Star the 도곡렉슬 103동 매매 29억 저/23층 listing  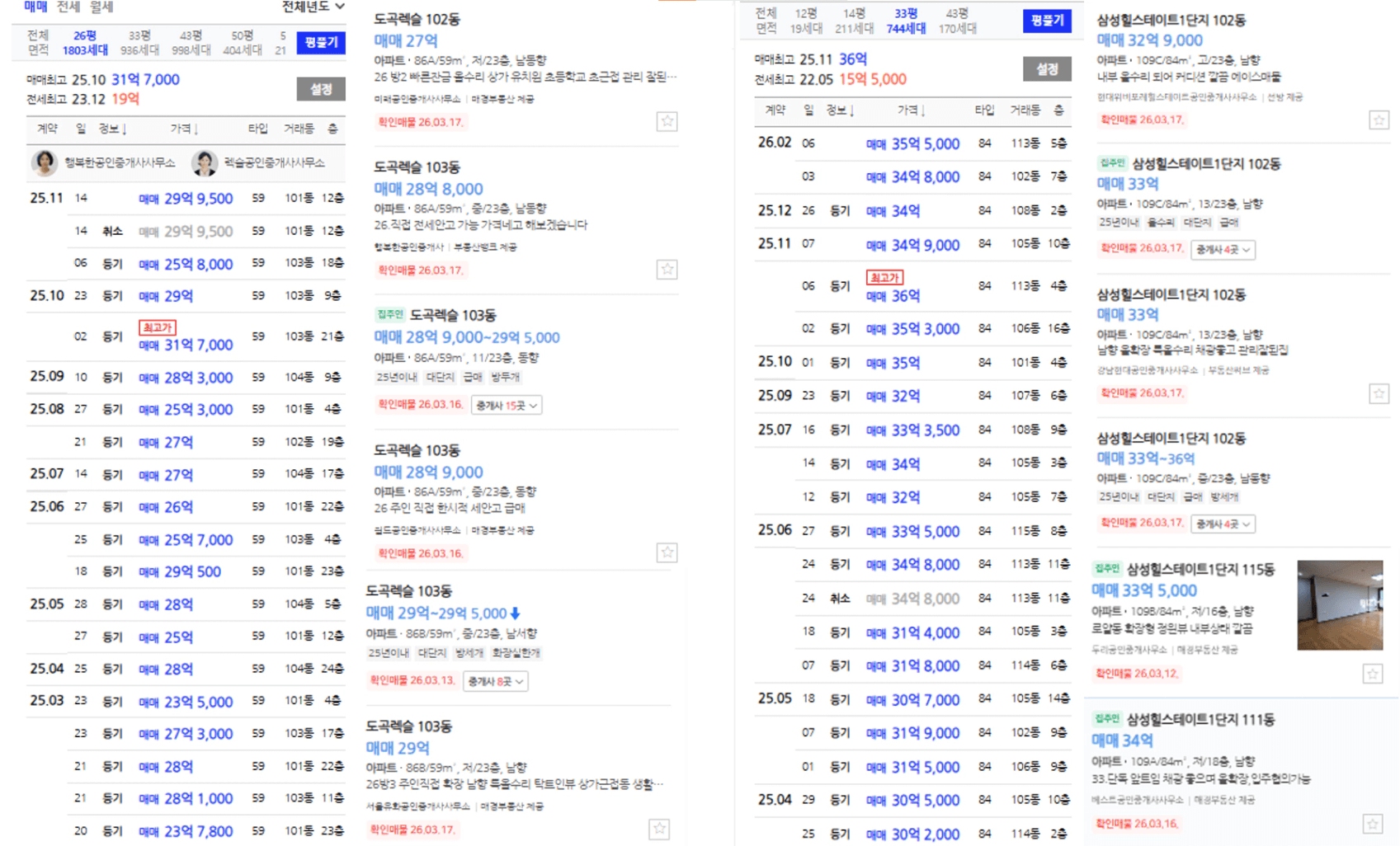(659, 829)
